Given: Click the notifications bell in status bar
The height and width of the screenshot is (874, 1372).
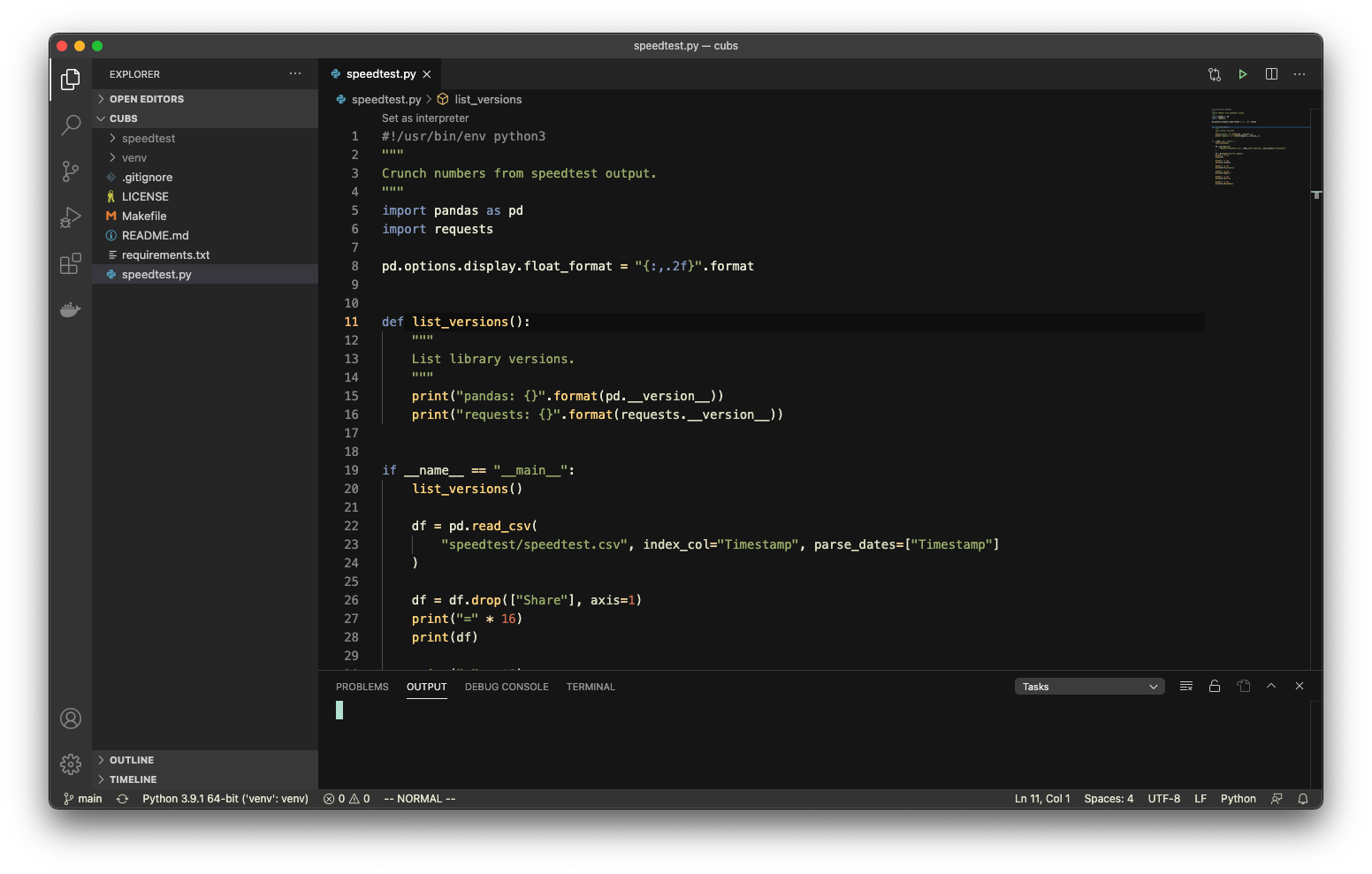Looking at the screenshot, I should pos(1302,799).
